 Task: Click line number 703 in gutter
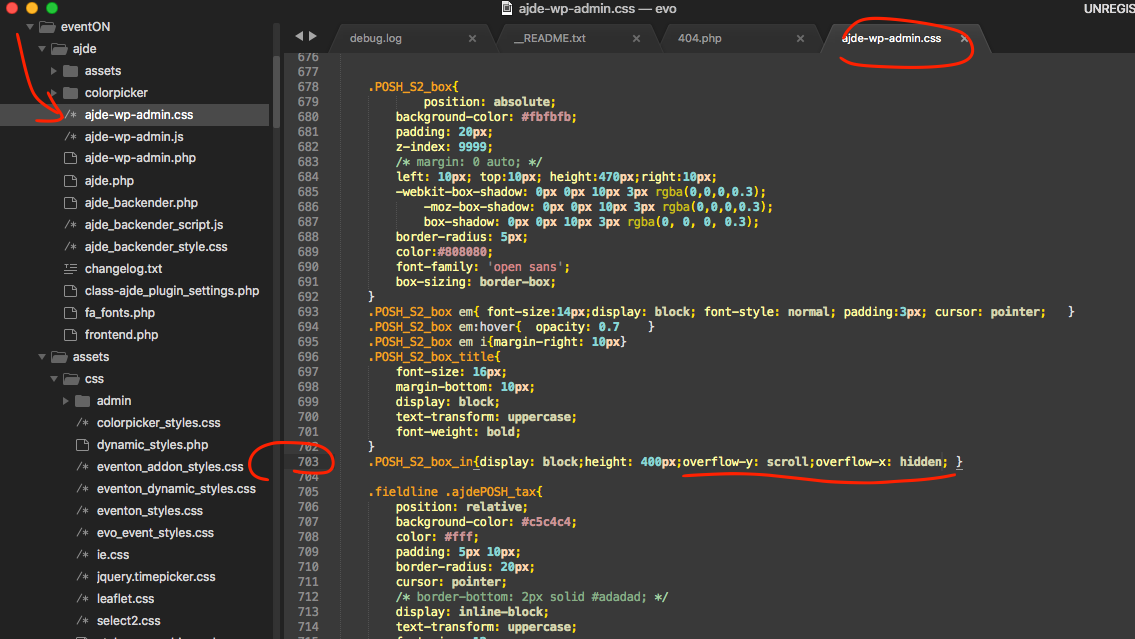point(308,462)
